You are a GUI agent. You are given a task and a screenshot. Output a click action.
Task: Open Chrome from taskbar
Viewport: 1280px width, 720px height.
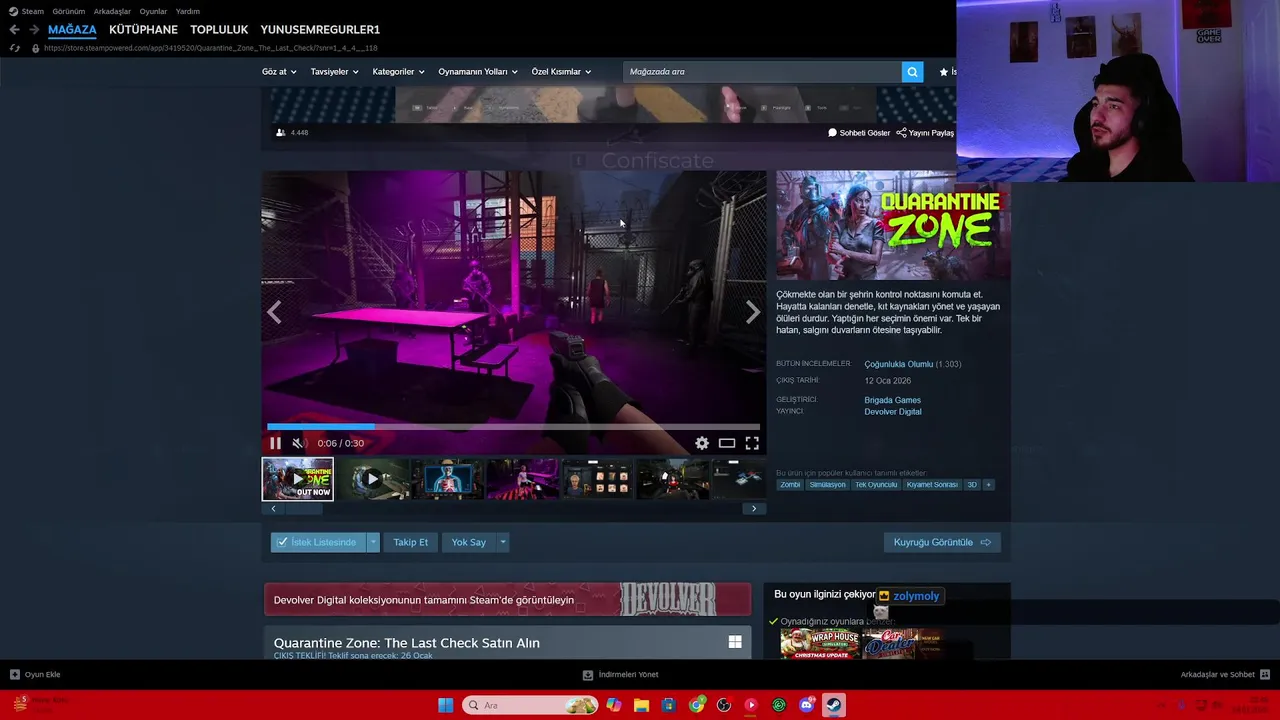(x=697, y=705)
